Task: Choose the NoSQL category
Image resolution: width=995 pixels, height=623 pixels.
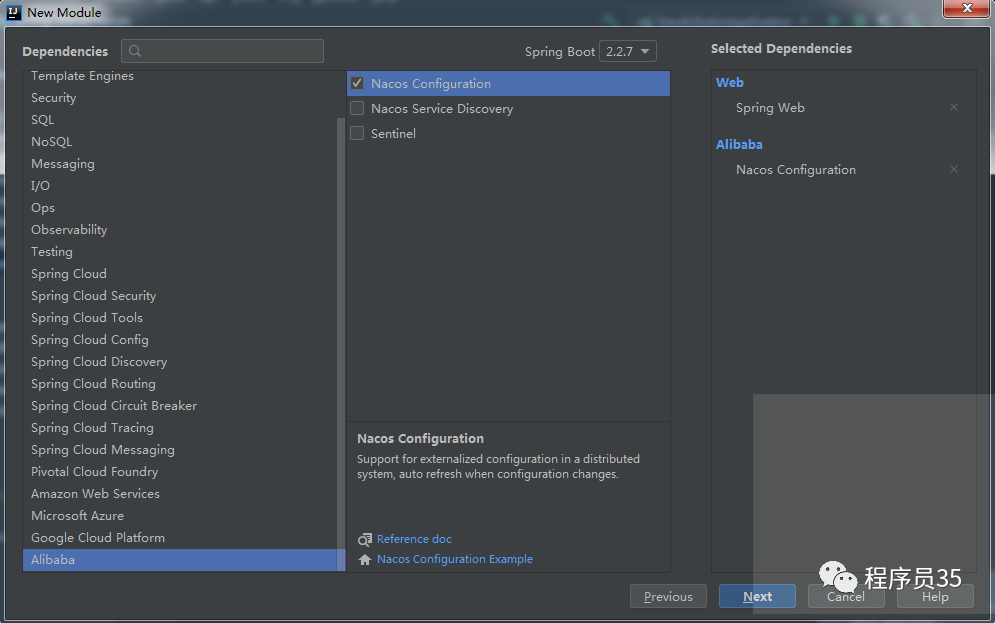Action: tap(180, 141)
